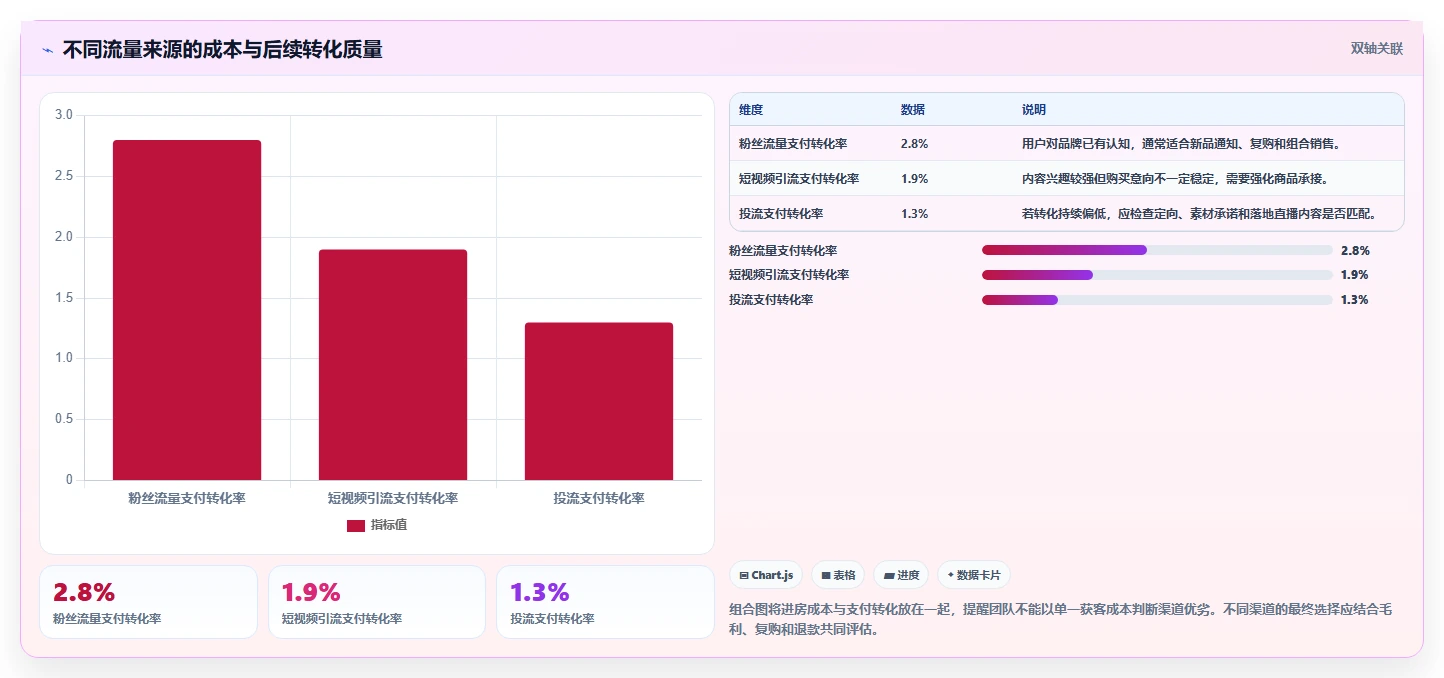Click the 说明 table column header

pyautogui.click(x=1034, y=109)
